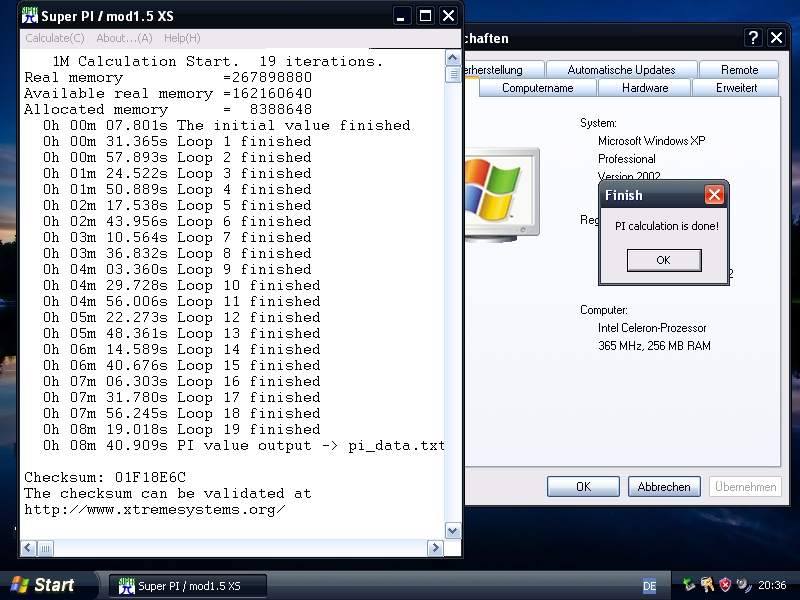Select the Hardware tab

645,88
